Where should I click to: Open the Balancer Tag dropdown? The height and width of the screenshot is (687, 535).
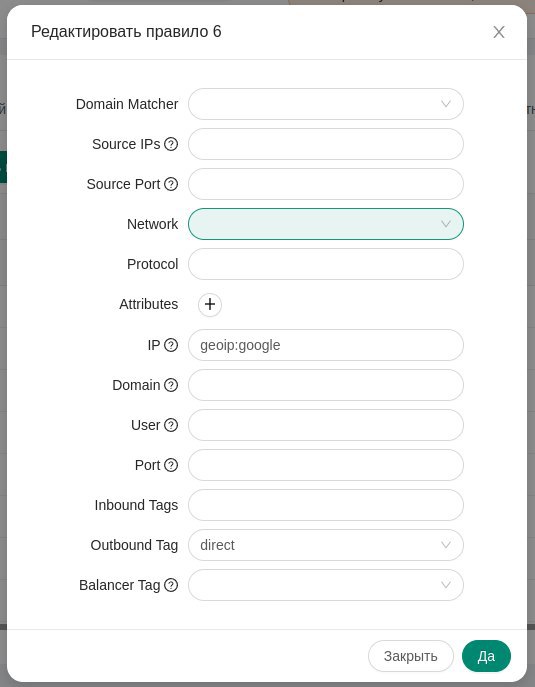coord(326,585)
